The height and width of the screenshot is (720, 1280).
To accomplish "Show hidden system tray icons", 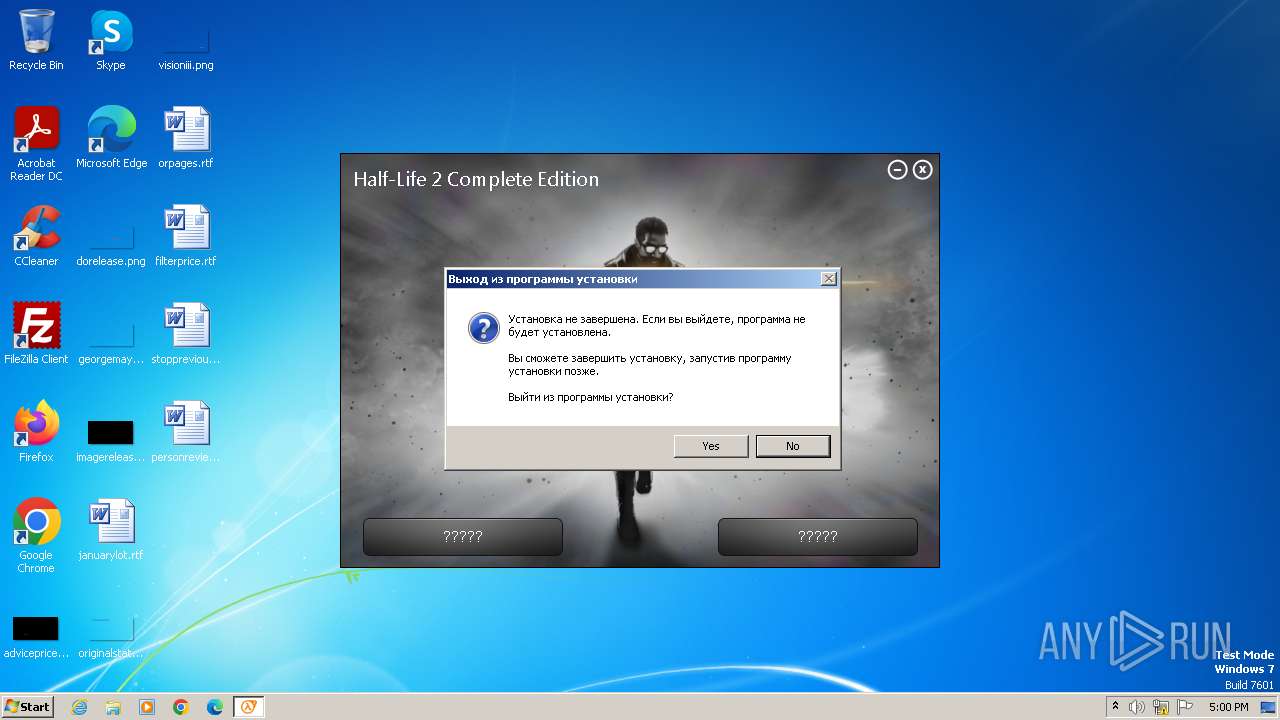I will click(1115, 707).
